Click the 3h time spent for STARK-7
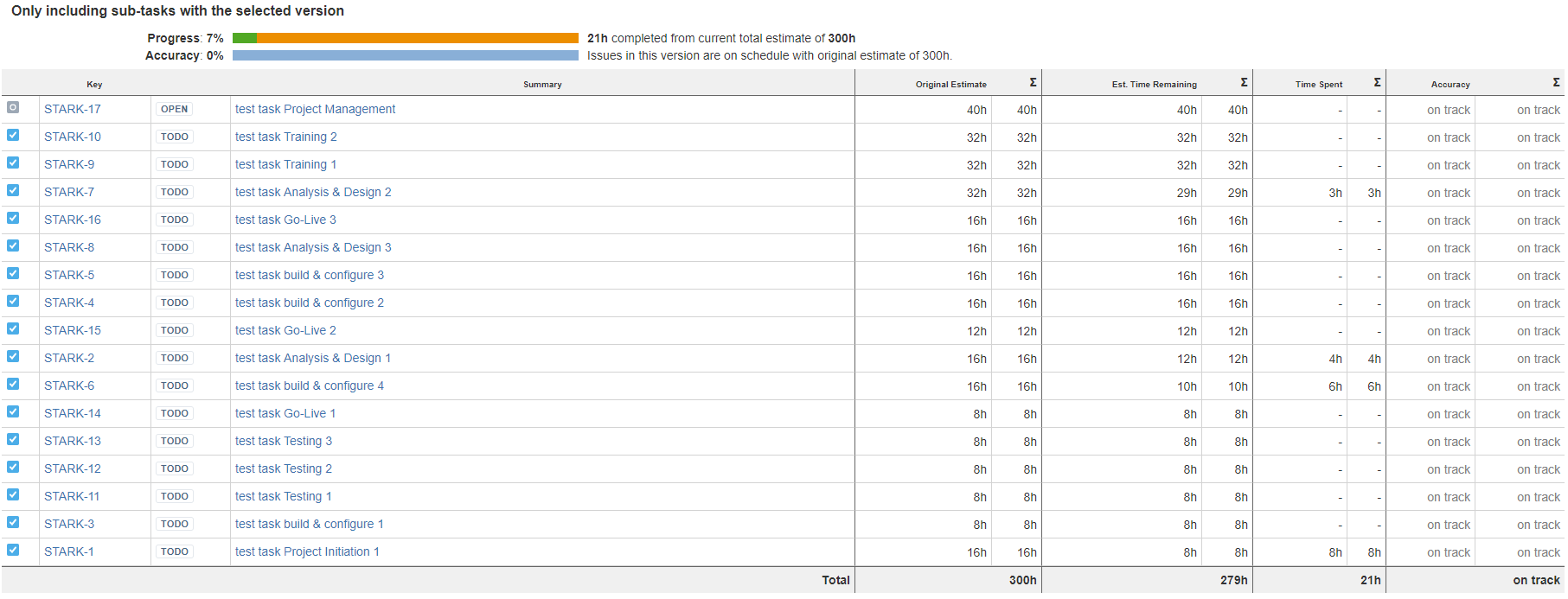Viewport: 1568px width, 599px height. [1335, 193]
